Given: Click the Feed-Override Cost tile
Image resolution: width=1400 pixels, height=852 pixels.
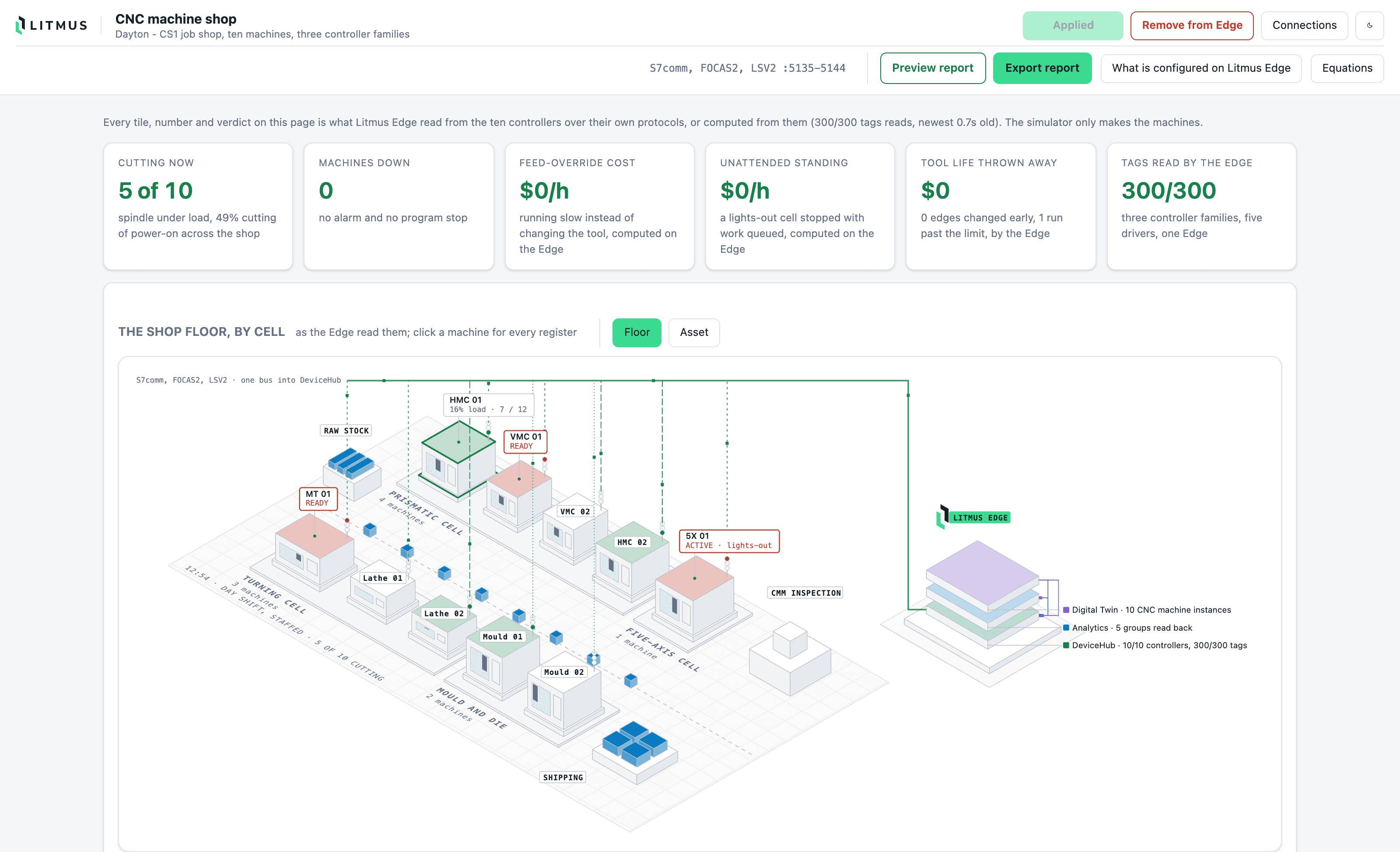Looking at the screenshot, I should click(599, 206).
